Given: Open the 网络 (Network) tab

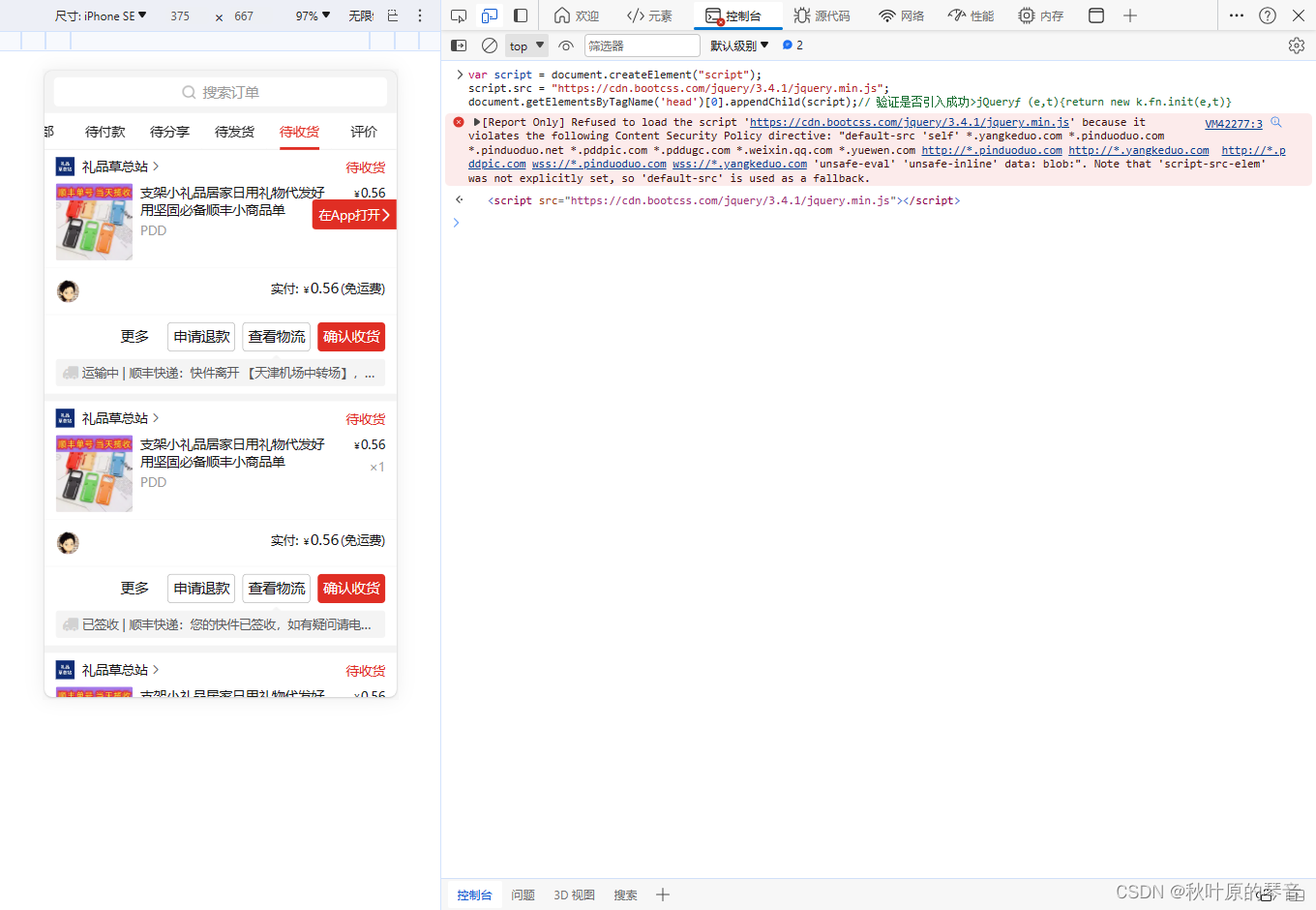Looking at the screenshot, I should (x=902, y=15).
